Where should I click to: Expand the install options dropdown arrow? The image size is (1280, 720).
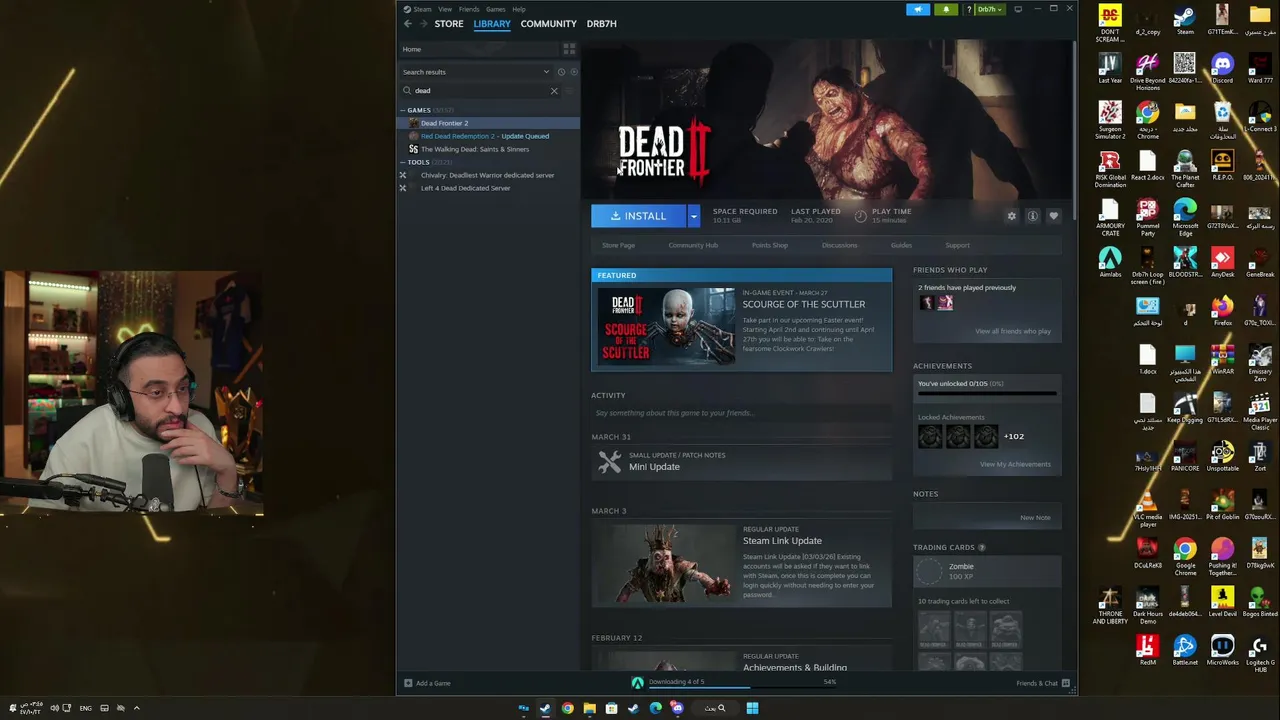693,216
